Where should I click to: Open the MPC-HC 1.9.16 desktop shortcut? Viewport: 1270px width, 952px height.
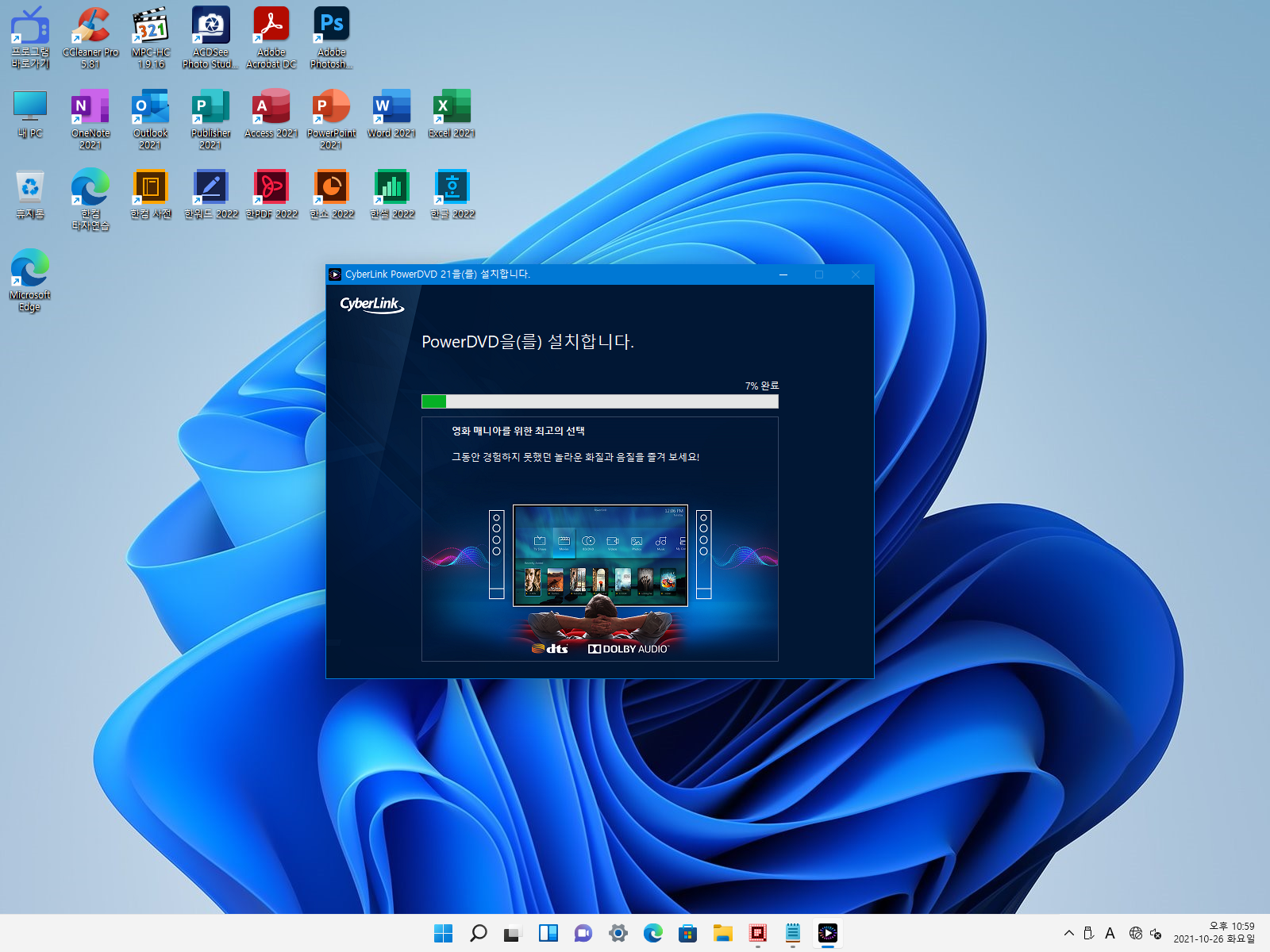coord(151,37)
